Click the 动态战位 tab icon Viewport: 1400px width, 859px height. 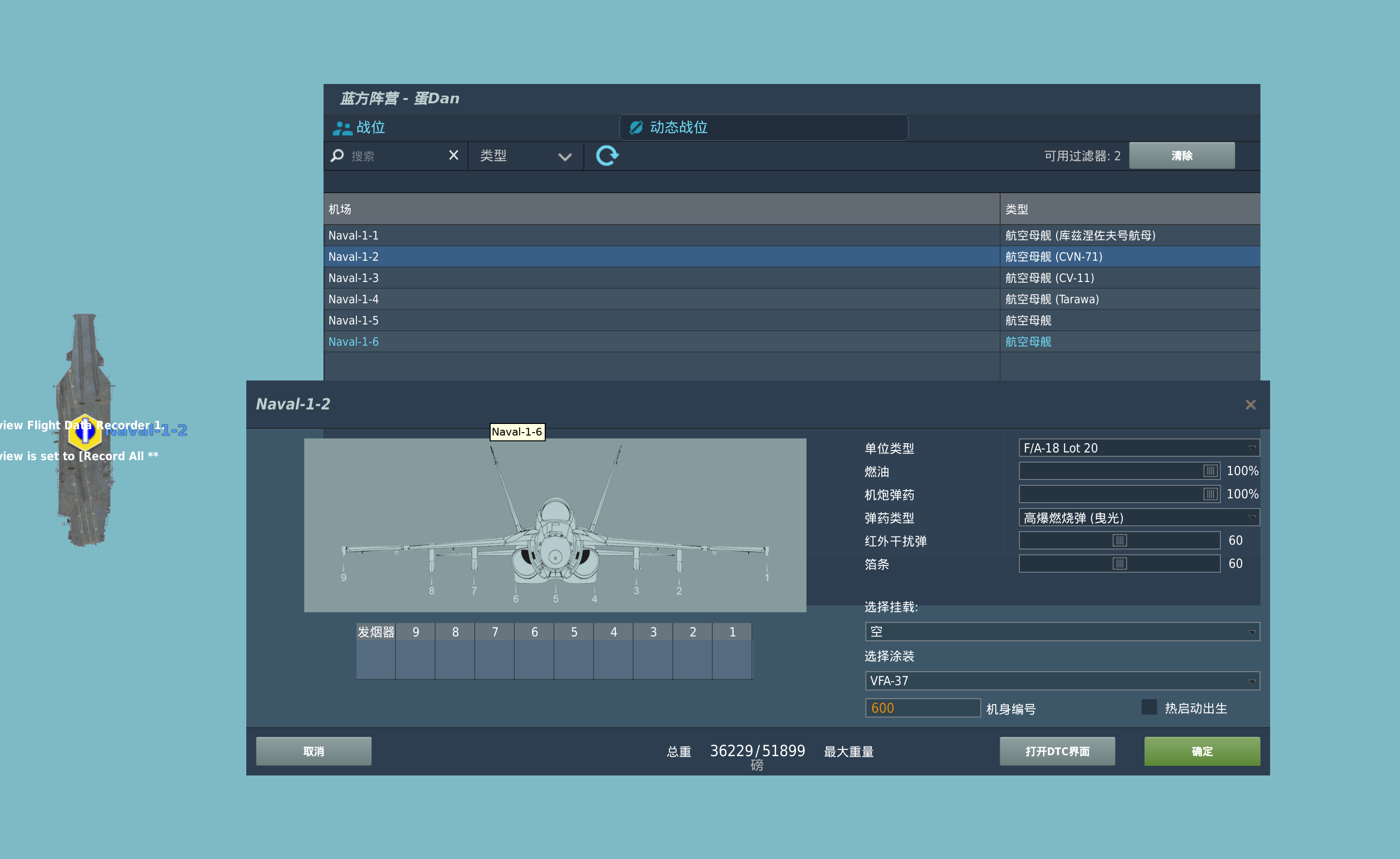[636, 127]
